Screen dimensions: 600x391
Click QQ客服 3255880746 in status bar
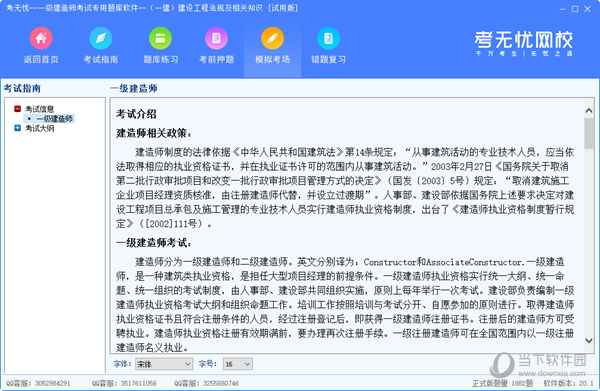206,383
